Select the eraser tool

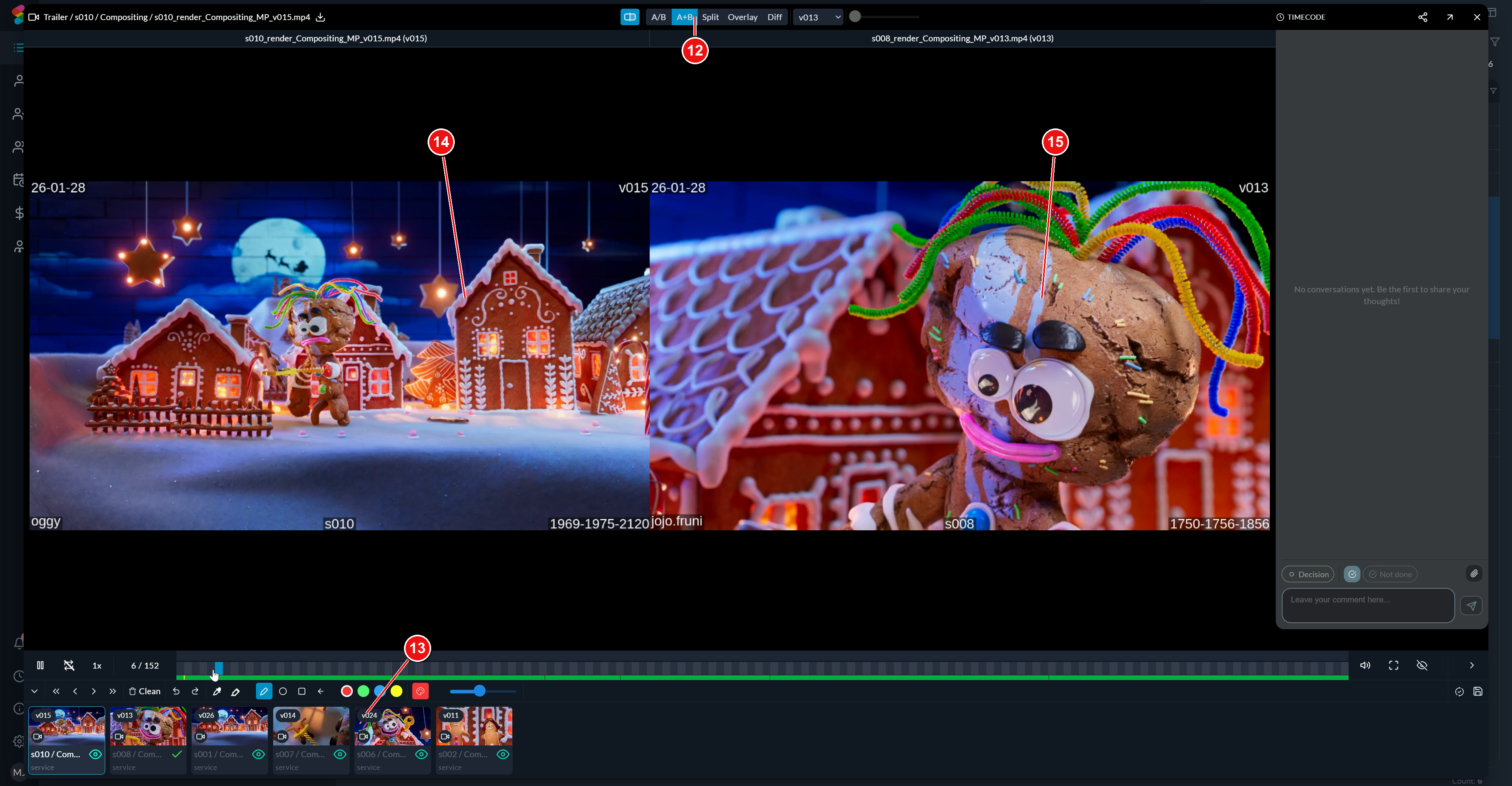pos(236,691)
